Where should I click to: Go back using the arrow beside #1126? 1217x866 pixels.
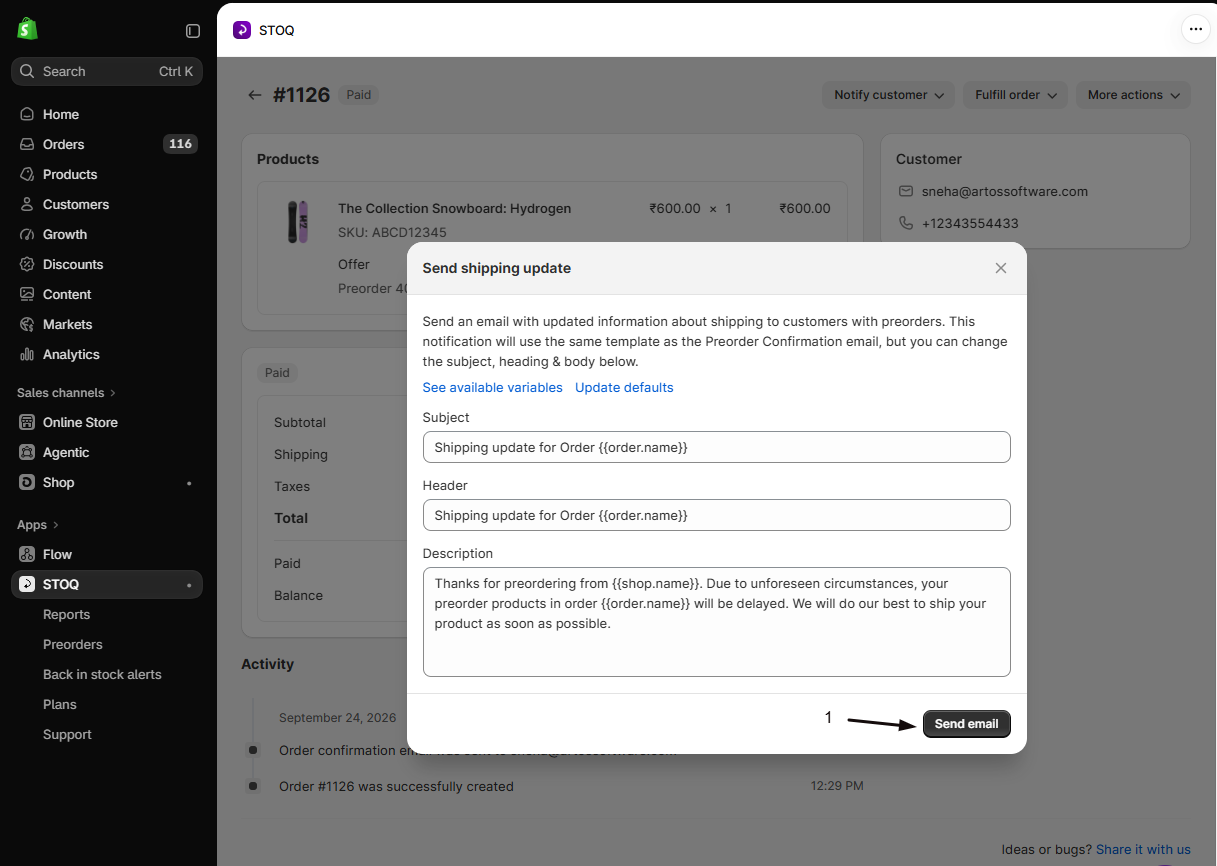(255, 95)
